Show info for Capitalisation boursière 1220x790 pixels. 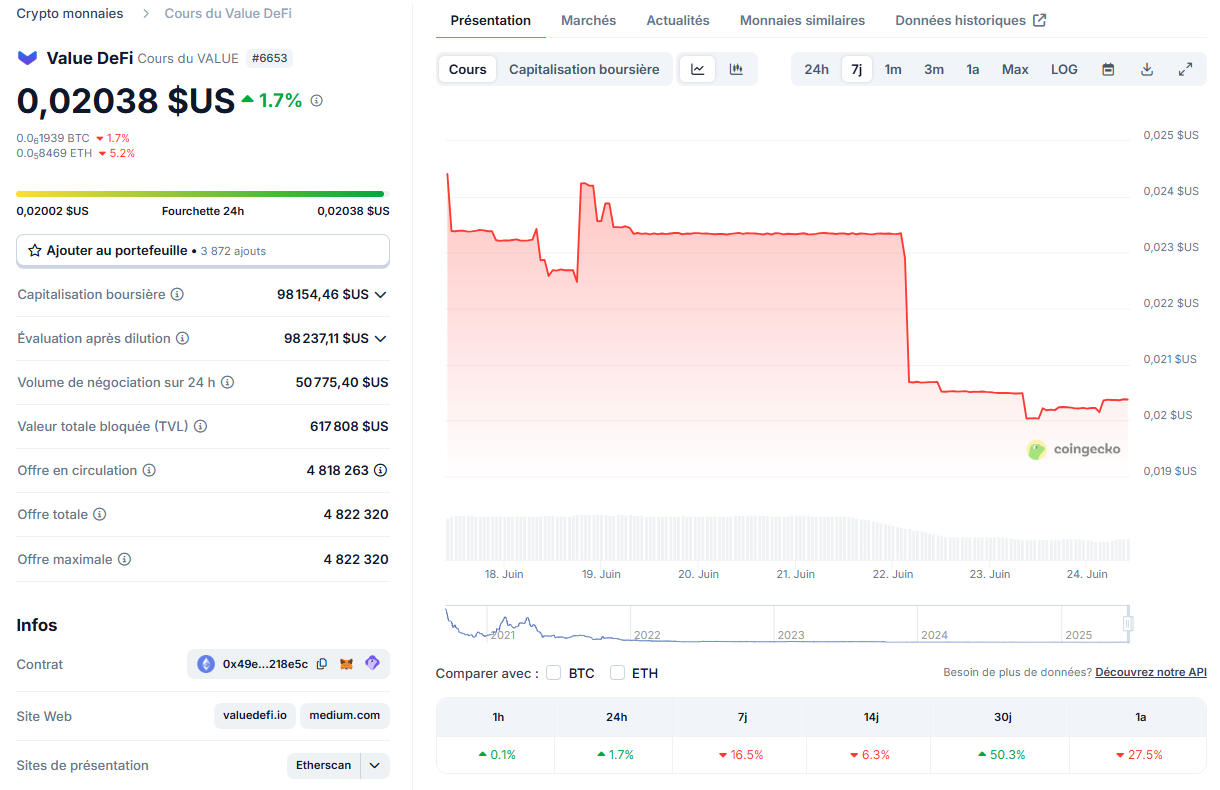tap(177, 295)
